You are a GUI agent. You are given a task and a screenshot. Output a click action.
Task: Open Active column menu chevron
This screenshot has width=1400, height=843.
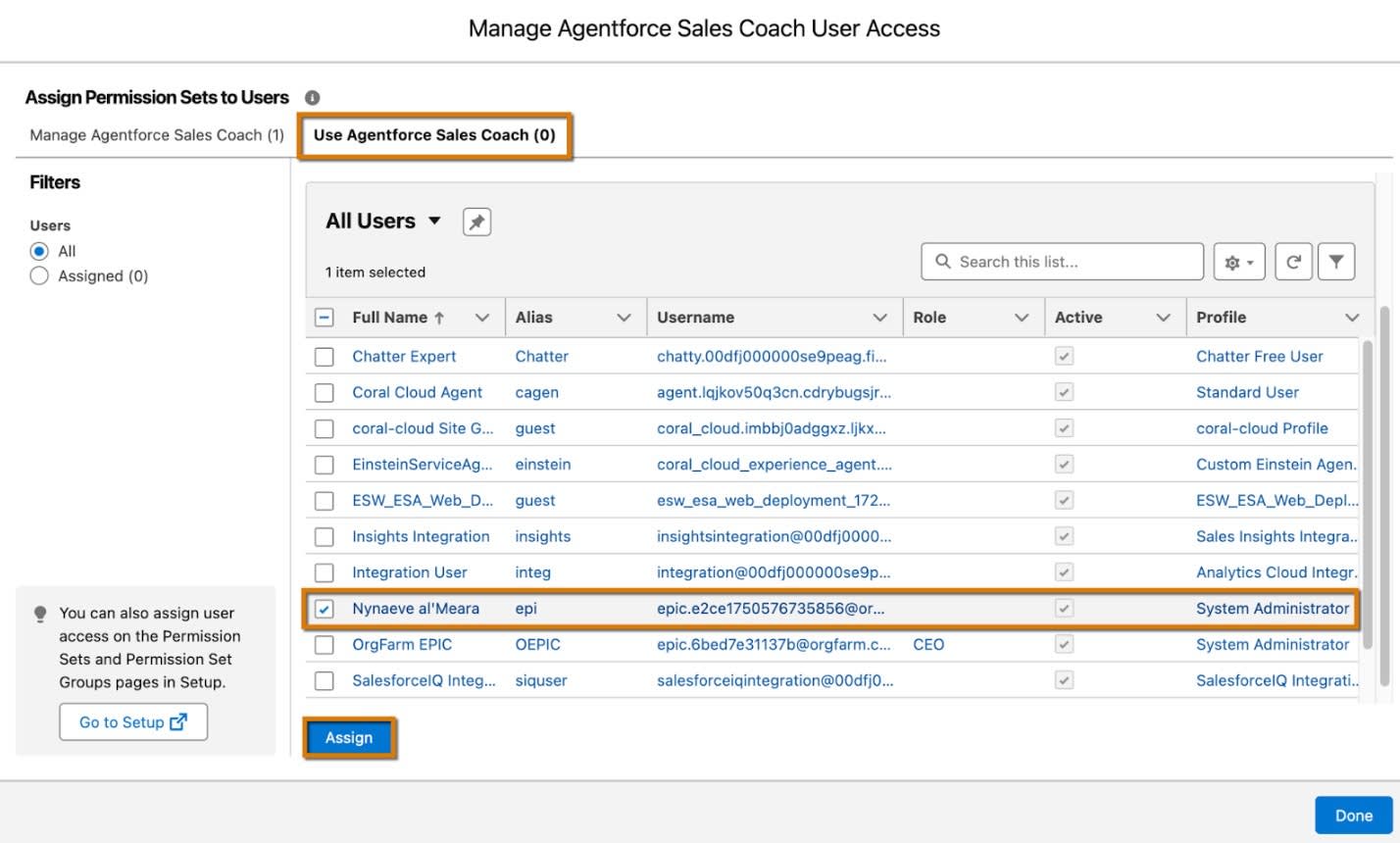[1164, 318]
